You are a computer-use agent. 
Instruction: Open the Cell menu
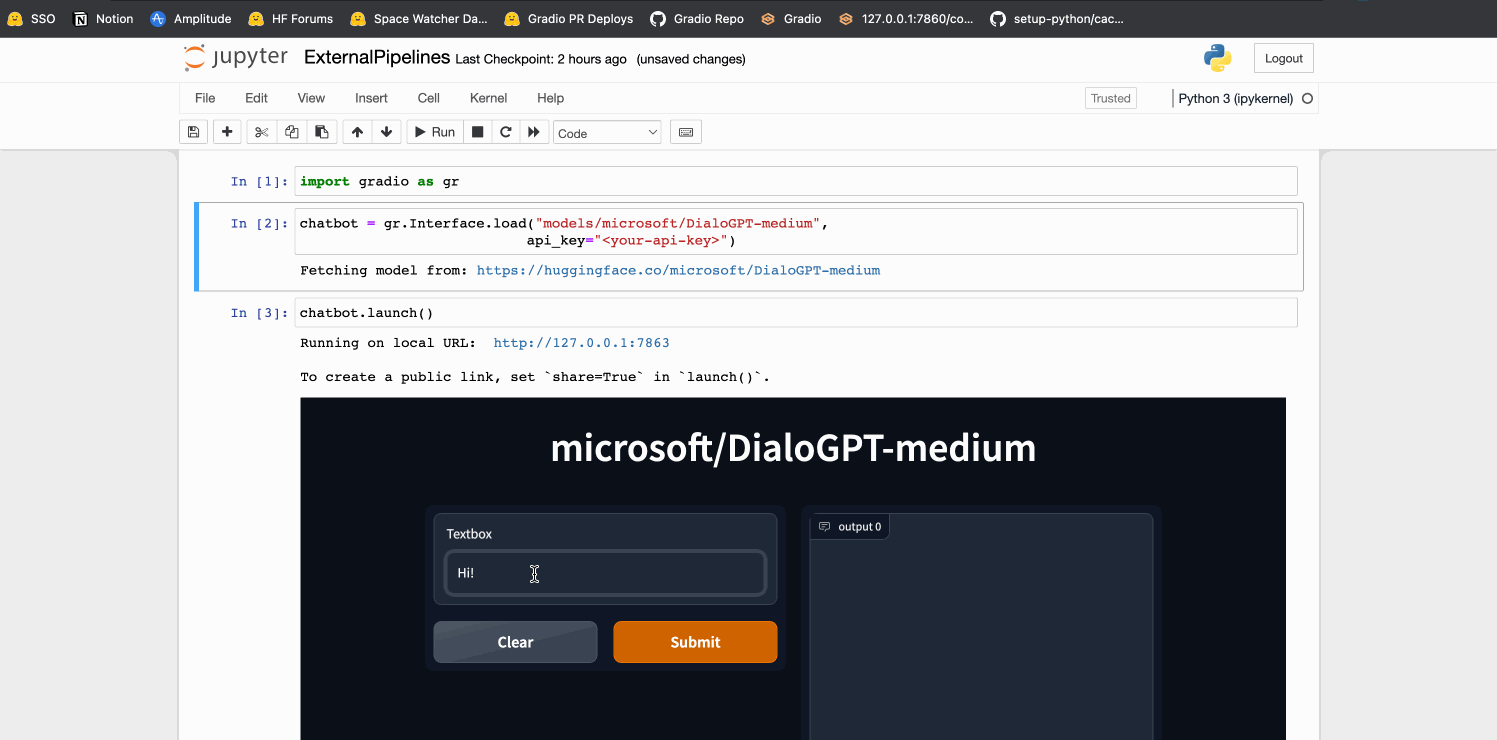(x=429, y=98)
